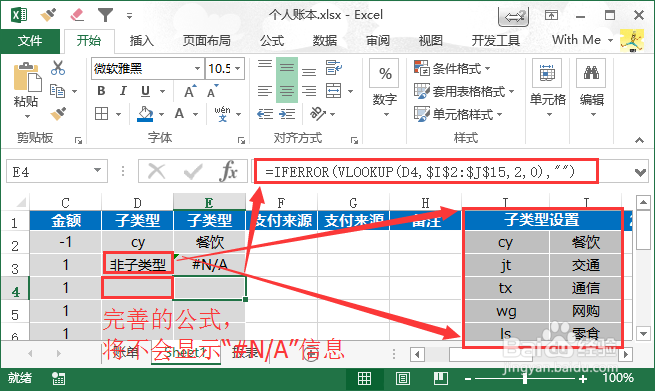Select align text right

[309, 91]
